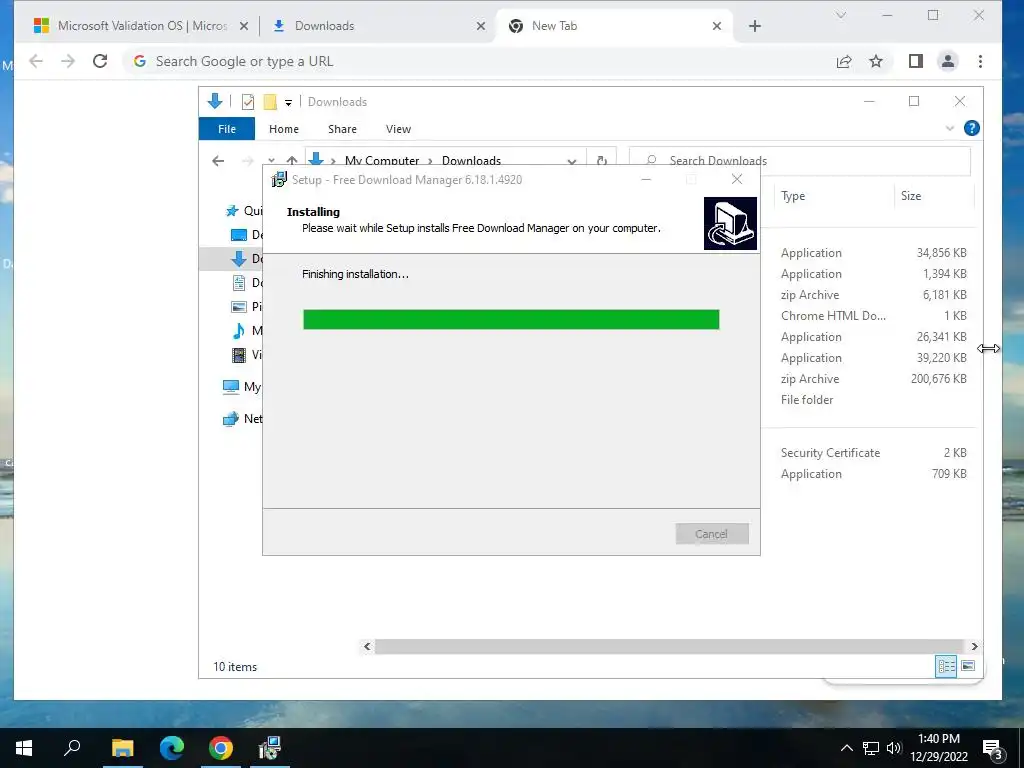Open the notification center icon
Viewport: 1024px width, 768px height.
(992, 749)
